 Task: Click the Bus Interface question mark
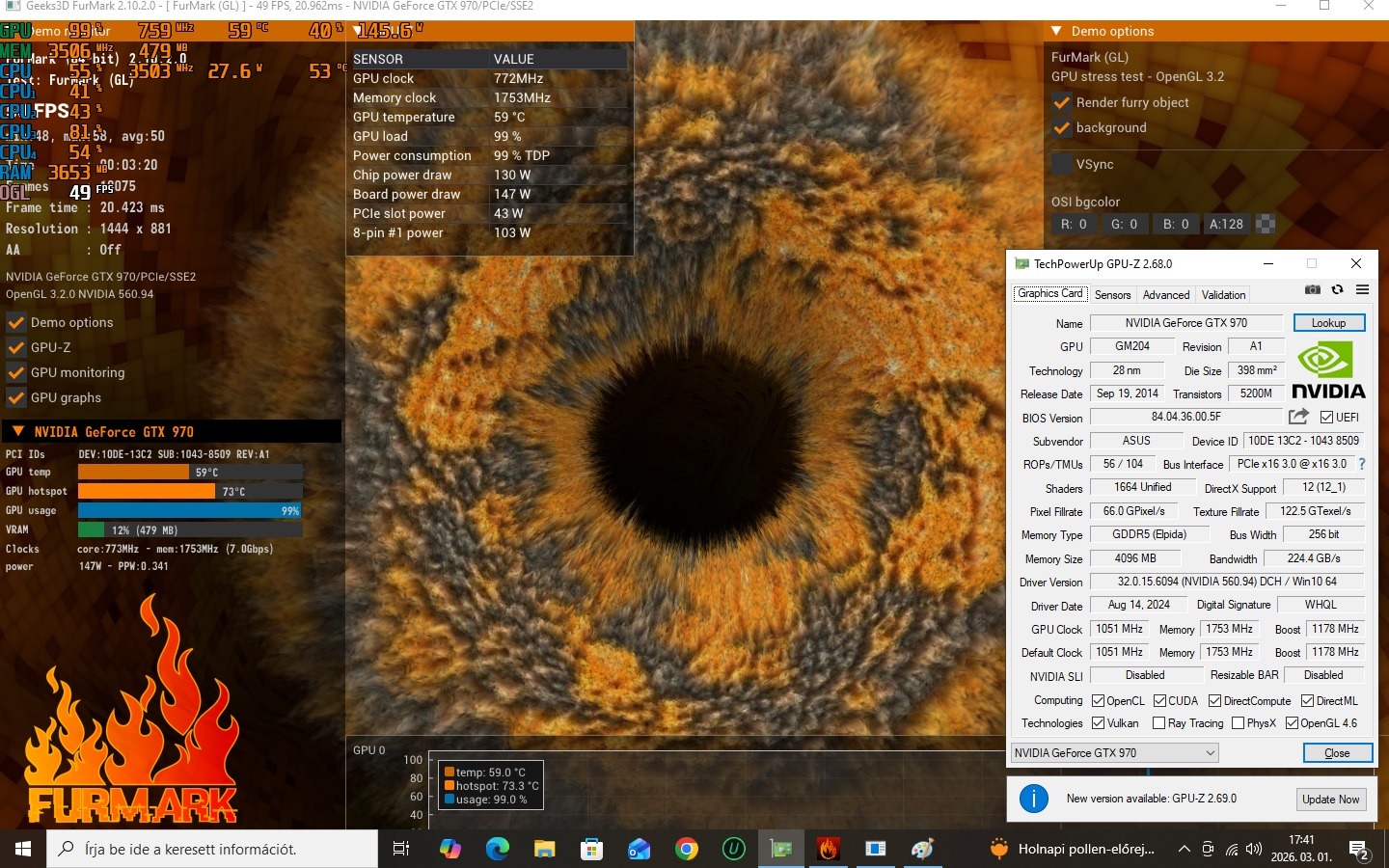(1362, 464)
